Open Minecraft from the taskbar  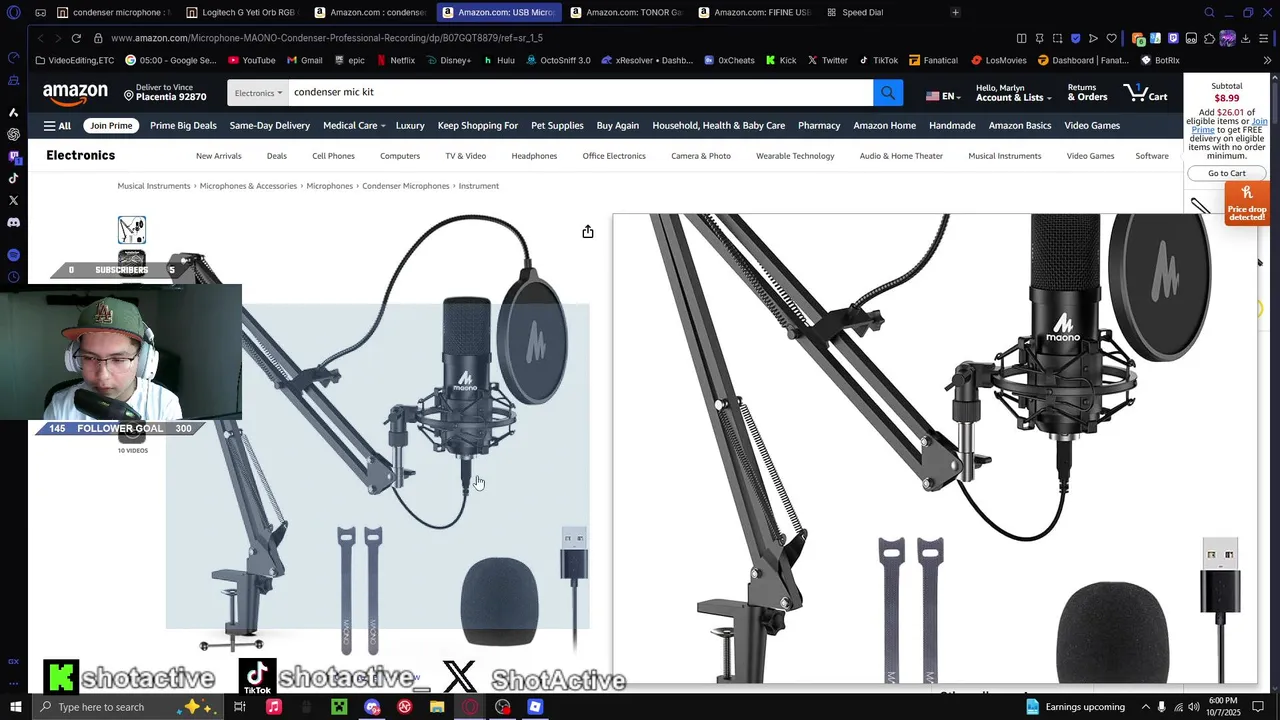(339, 707)
